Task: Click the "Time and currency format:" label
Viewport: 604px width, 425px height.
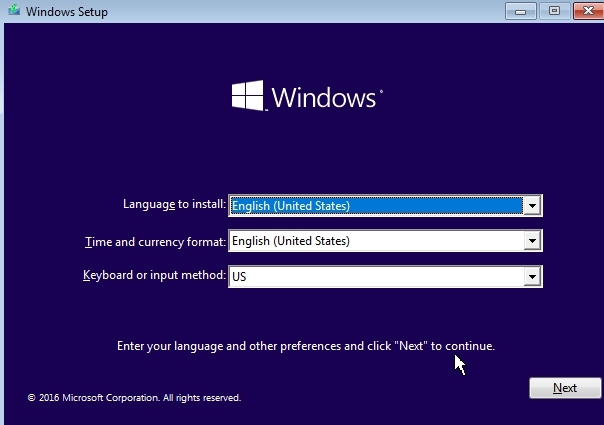Action: (x=155, y=242)
